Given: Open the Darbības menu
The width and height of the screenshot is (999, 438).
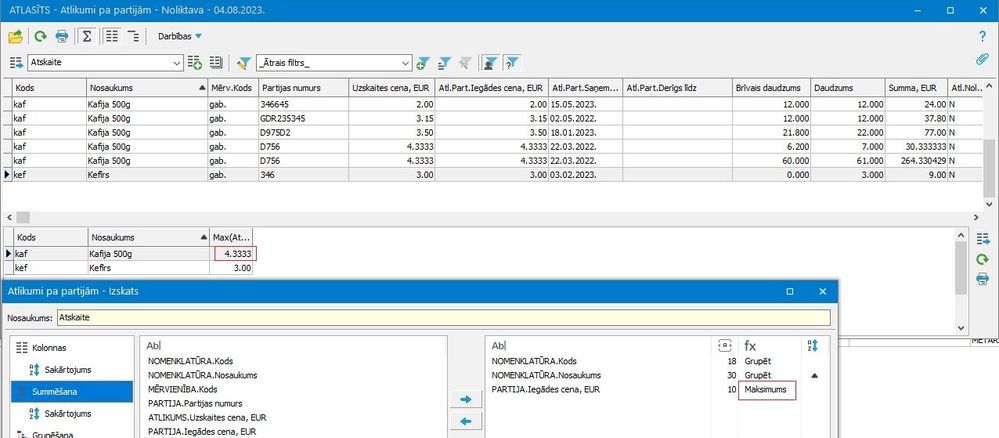Looking at the screenshot, I should coord(180,36).
